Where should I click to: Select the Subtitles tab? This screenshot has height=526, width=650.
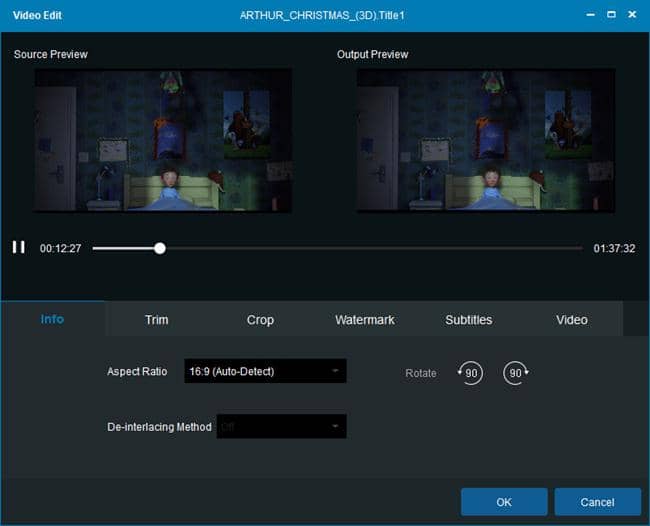click(468, 320)
